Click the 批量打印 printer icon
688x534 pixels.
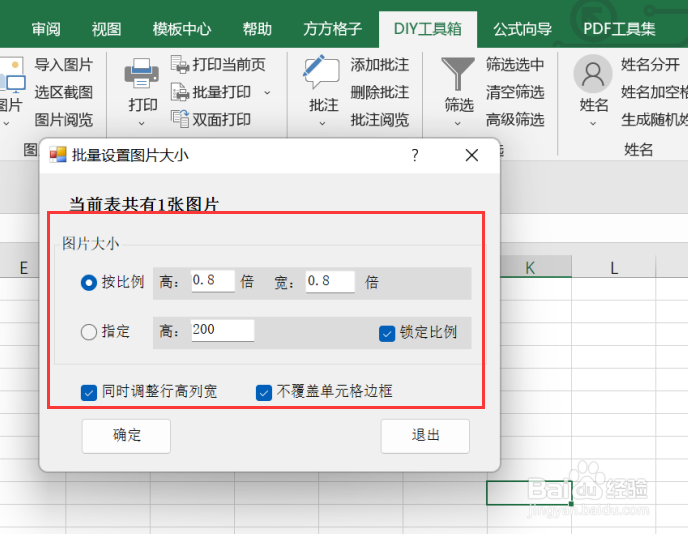point(179,92)
